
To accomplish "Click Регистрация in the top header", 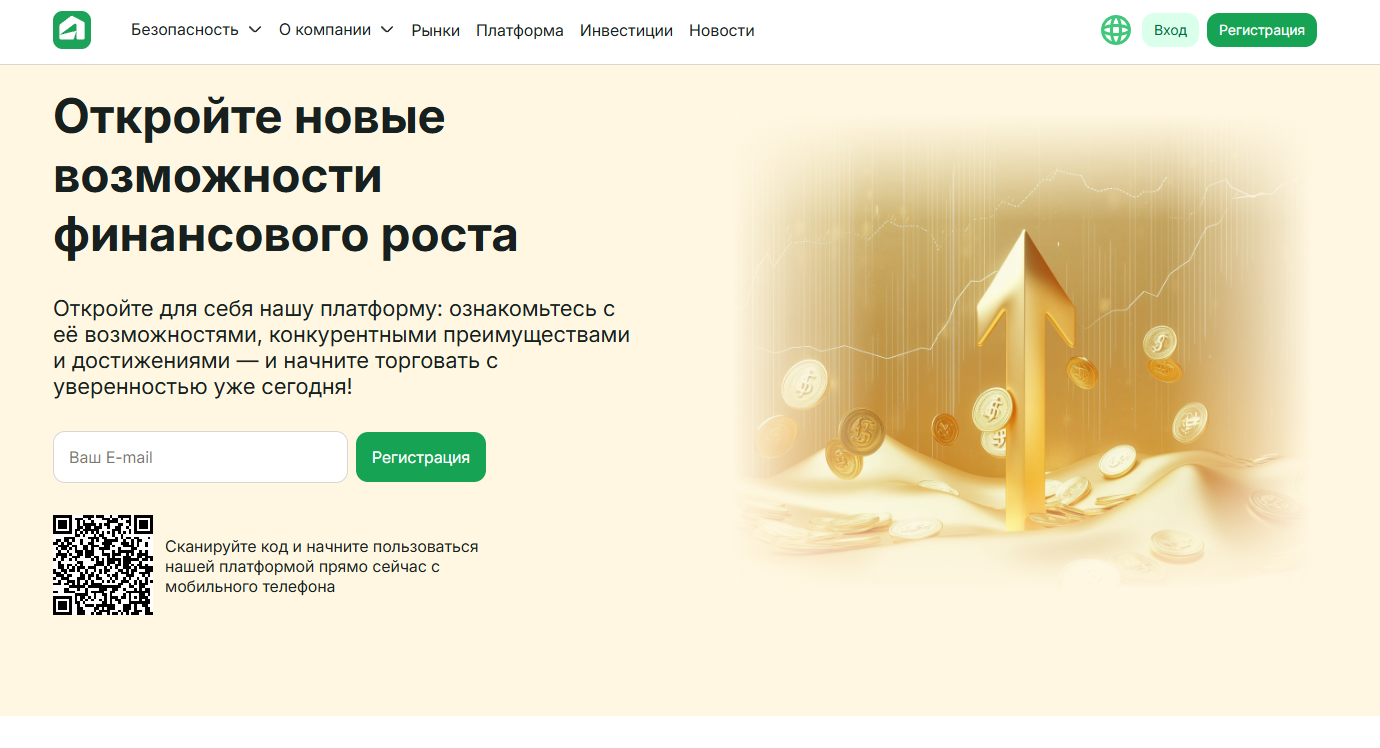I will pyautogui.click(x=1261, y=30).
